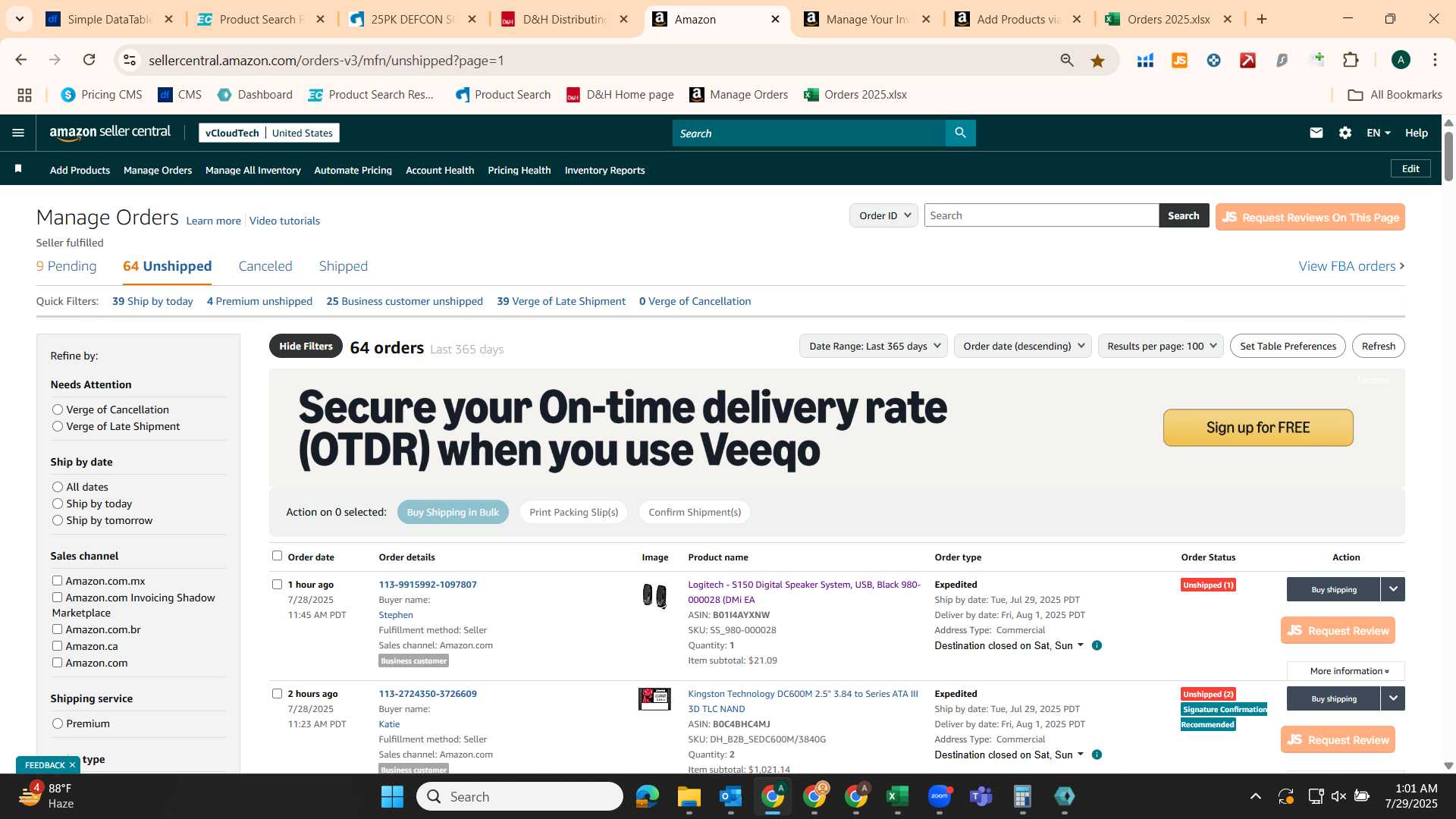1456x819 pixels.
Task: Expand the first order's Buy shipping arrow dropdown
Action: pos(1392,589)
